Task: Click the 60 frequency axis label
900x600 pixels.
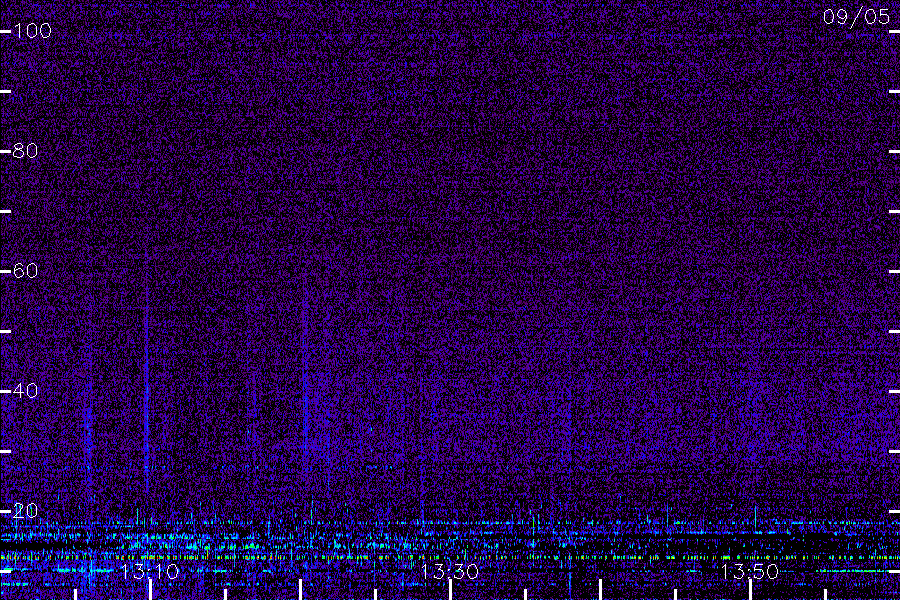Action: [25, 270]
